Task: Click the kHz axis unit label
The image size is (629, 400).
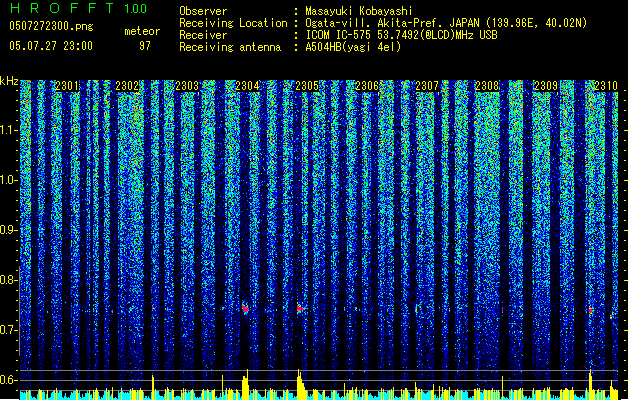Action: (x=9, y=81)
